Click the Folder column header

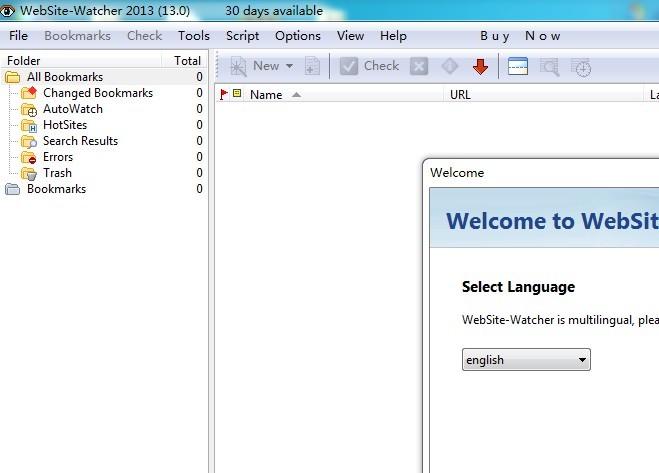coord(82,61)
